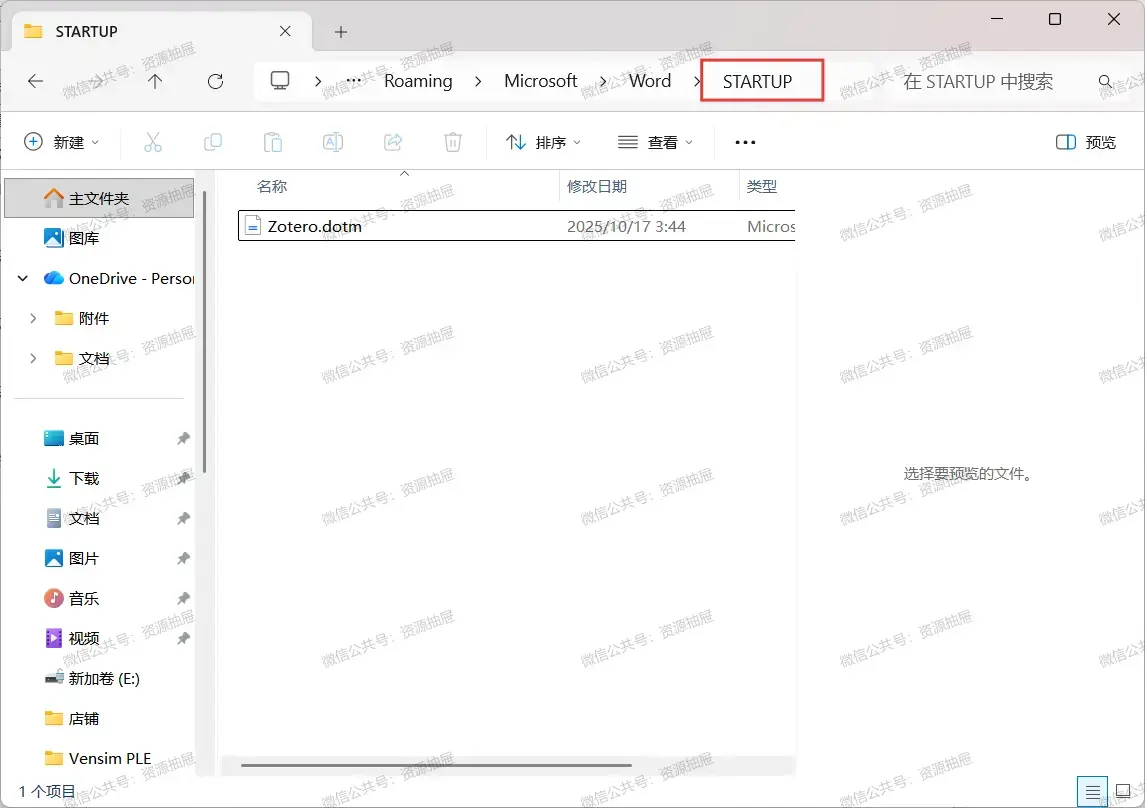Click STARTUP in the address breadcrumb
Image resolution: width=1145 pixels, height=808 pixels.
(x=757, y=81)
